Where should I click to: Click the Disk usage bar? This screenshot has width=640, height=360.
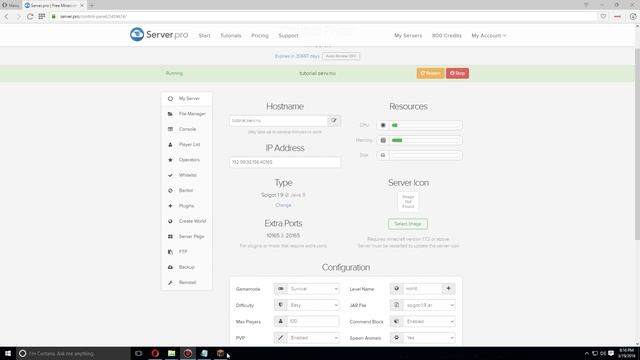(x=425, y=155)
